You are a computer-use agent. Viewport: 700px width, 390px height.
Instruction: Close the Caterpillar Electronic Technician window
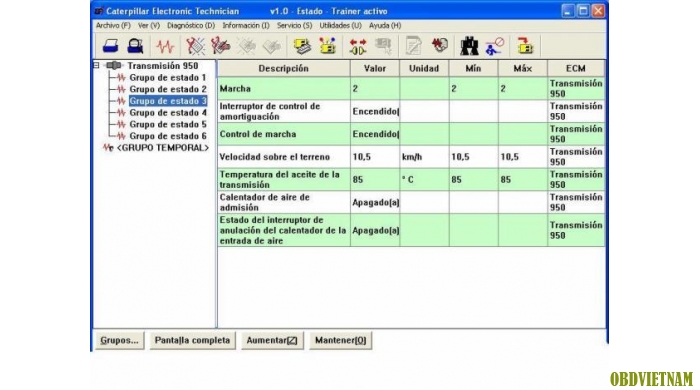point(598,11)
